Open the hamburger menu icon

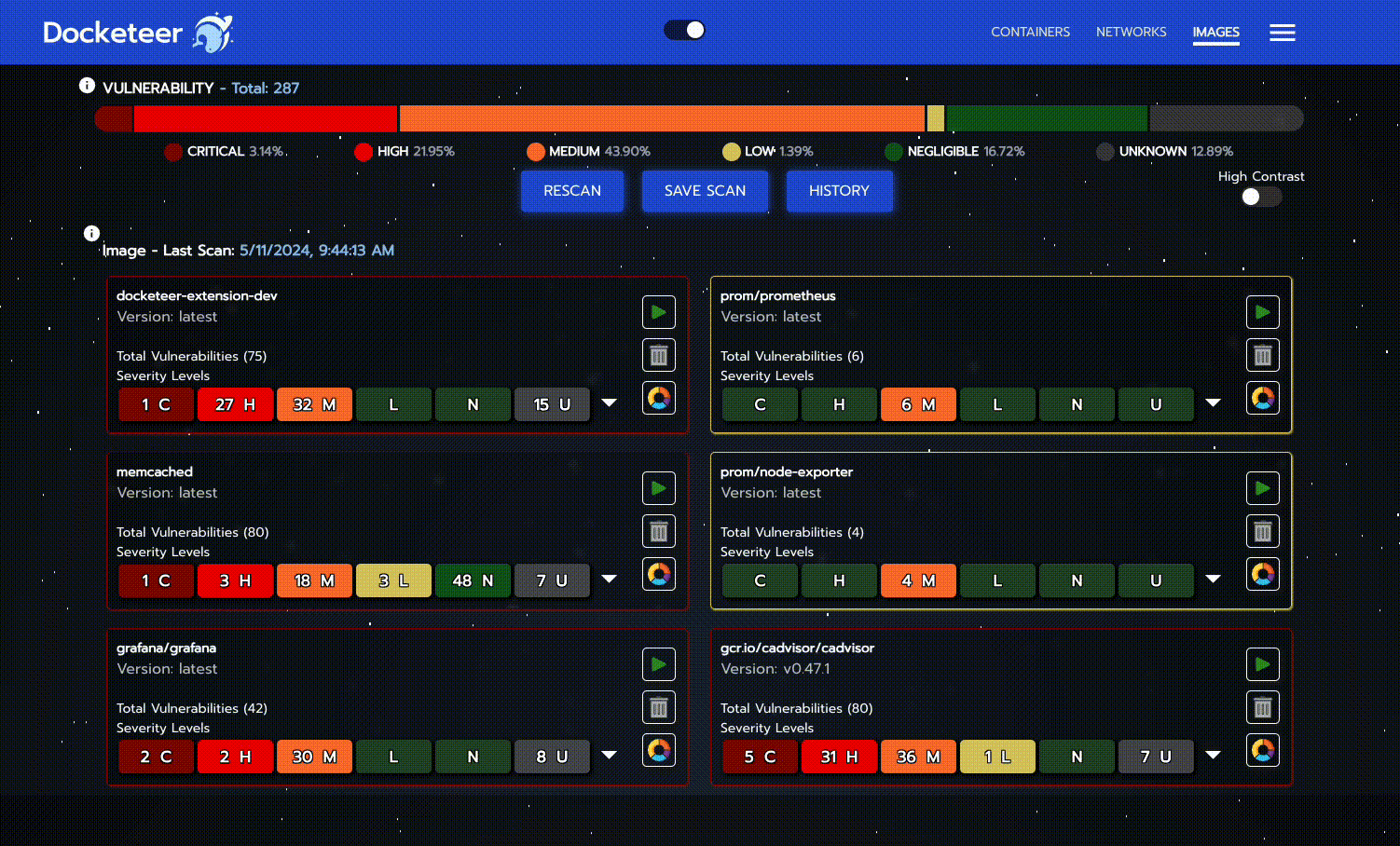point(1283,33)
